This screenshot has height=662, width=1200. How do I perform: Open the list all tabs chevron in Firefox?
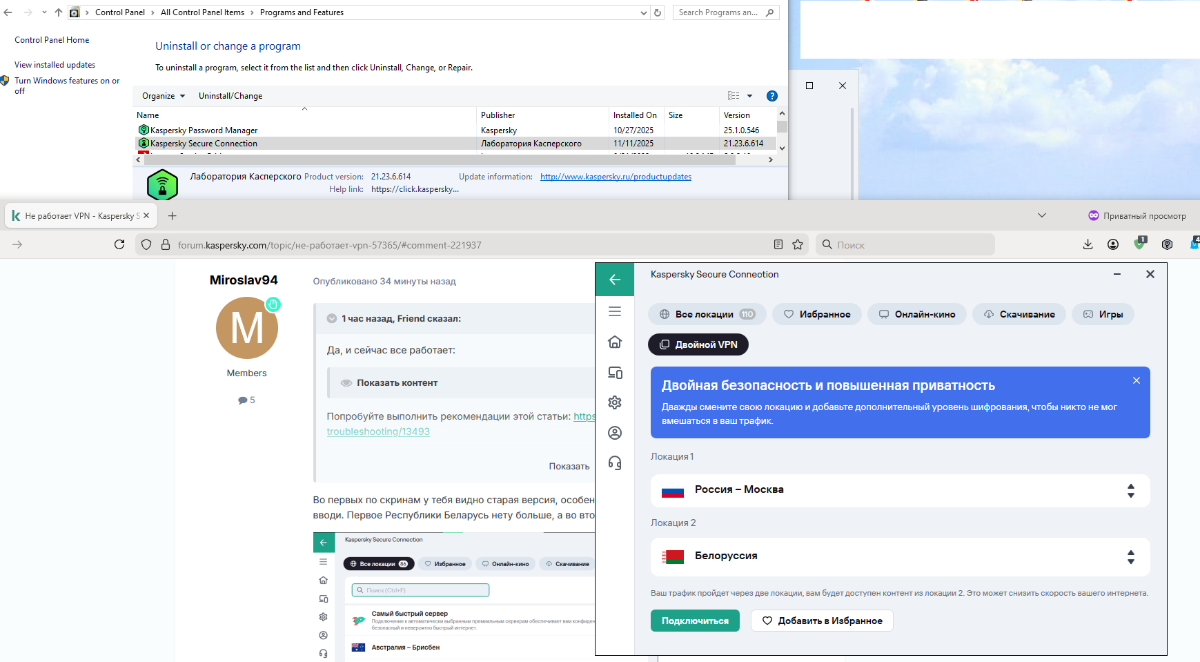click(x=1042, y=215)
